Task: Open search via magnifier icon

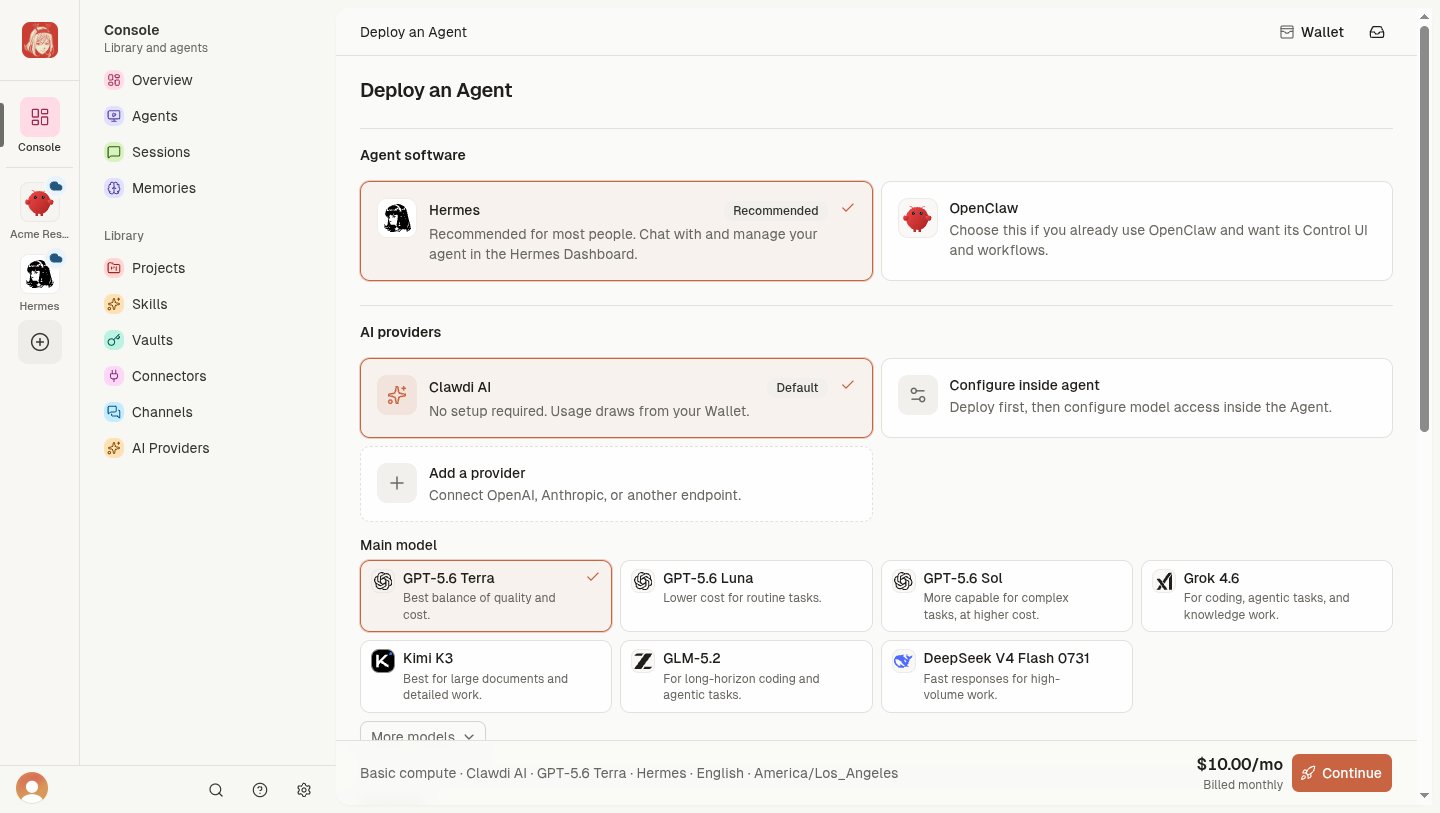Action: (x=216, y=790)
